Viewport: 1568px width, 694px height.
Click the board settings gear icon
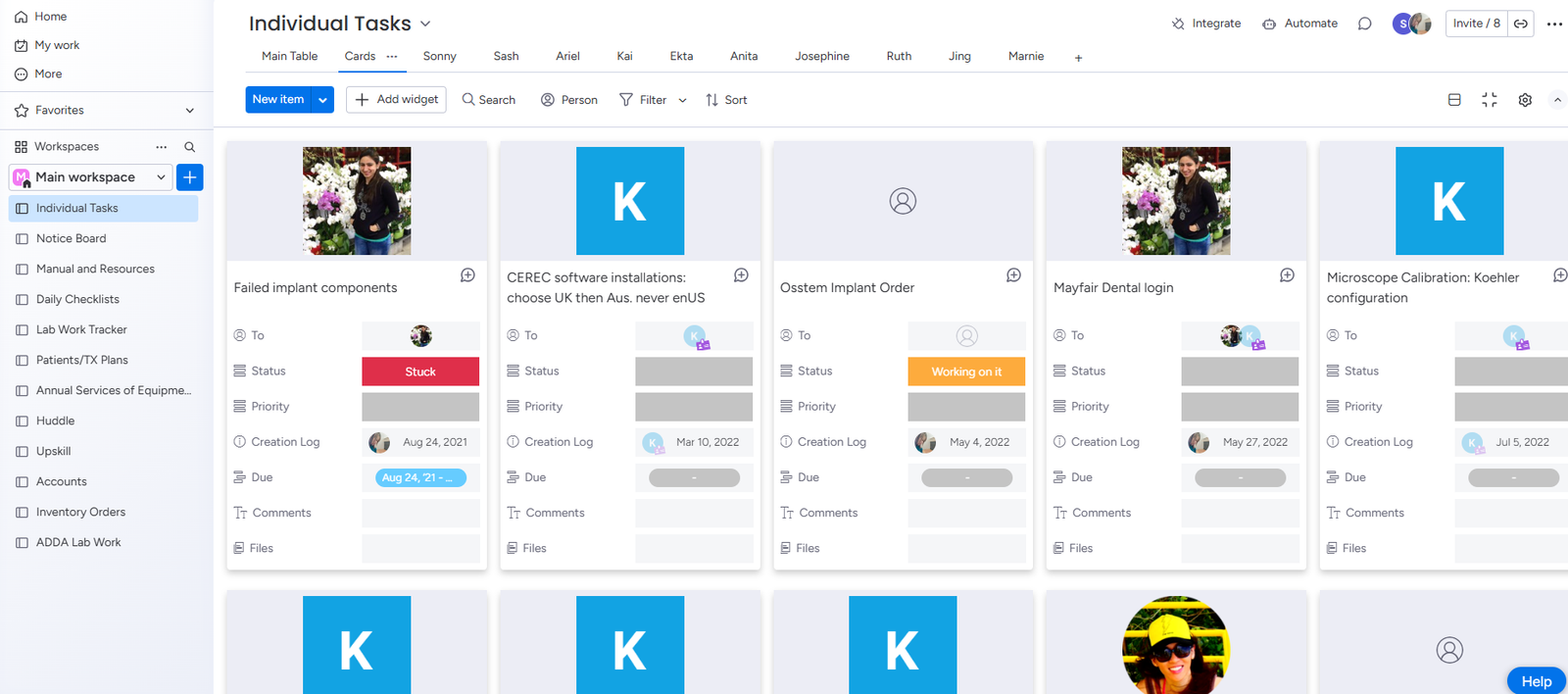pyautogui.click(x=1525, y=100)
